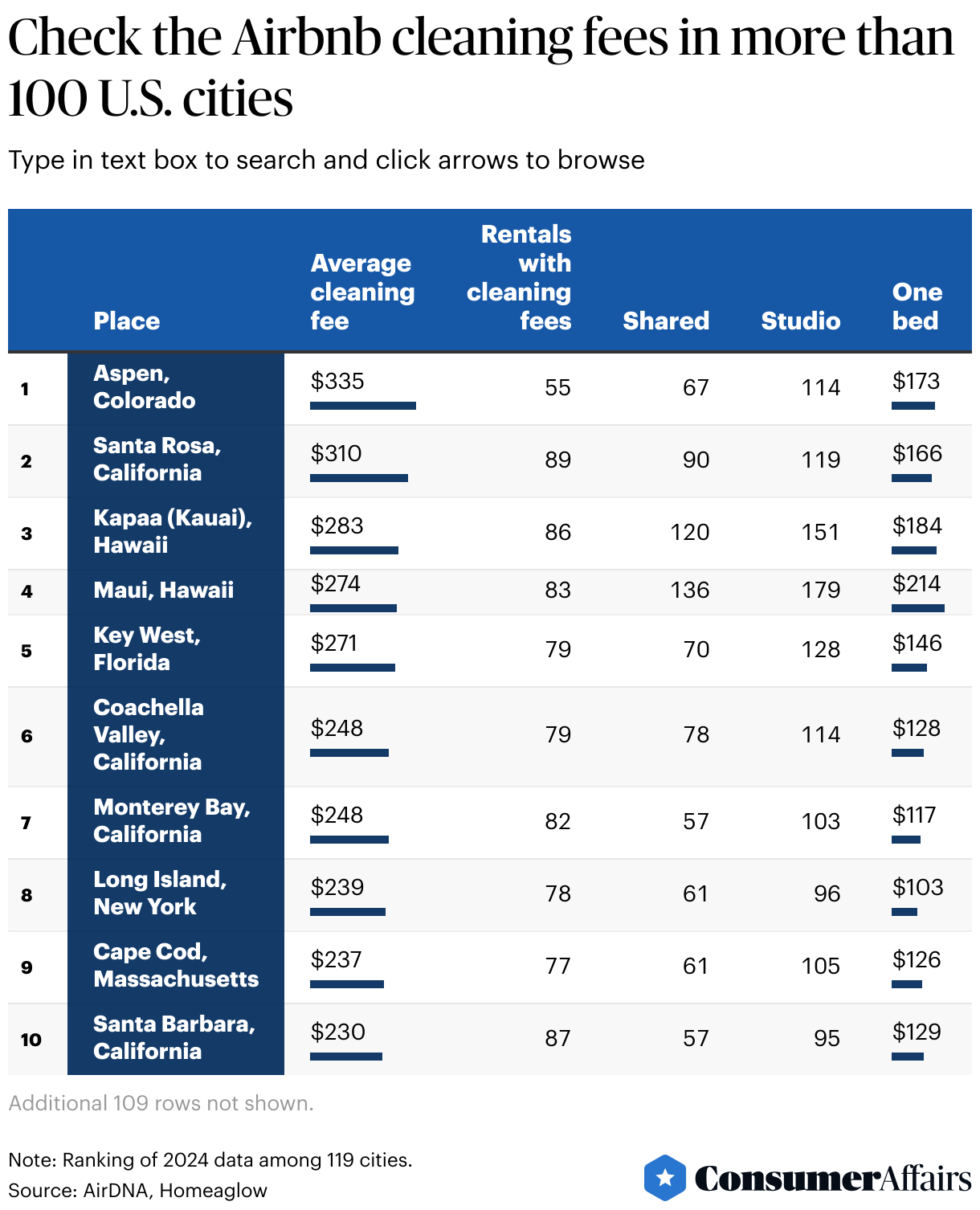Select Long Island, New York place cell
Viewport: 980px width, 1210px height.
[176, 895]
